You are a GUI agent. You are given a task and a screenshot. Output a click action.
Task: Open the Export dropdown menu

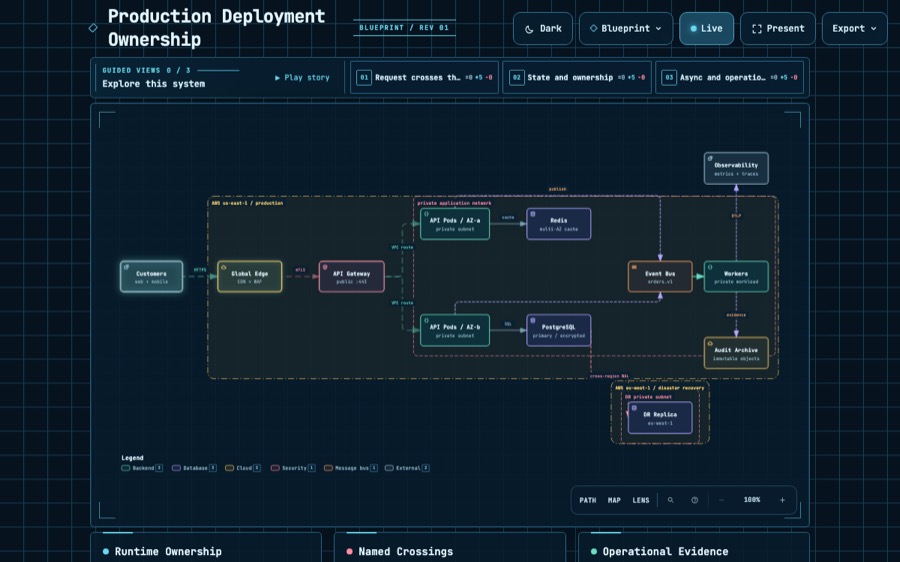[854, 29]
